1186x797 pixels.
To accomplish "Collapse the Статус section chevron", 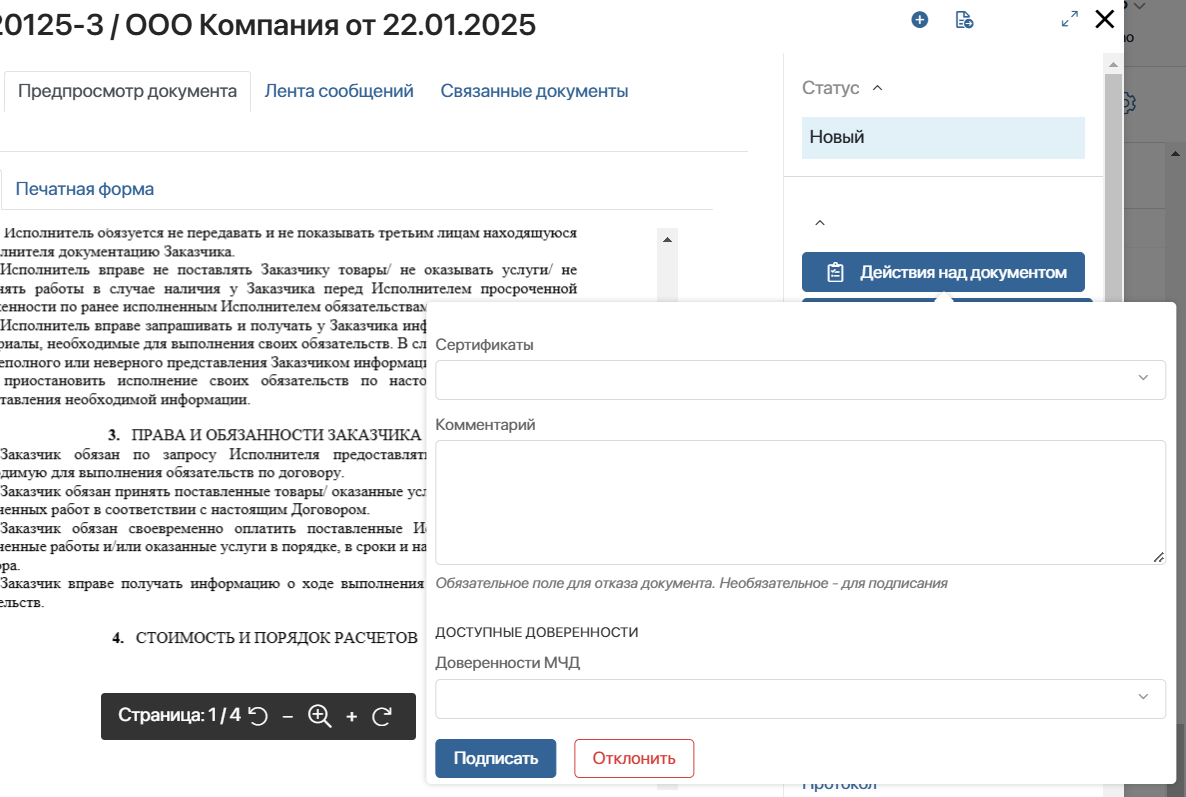I will 878,87.
